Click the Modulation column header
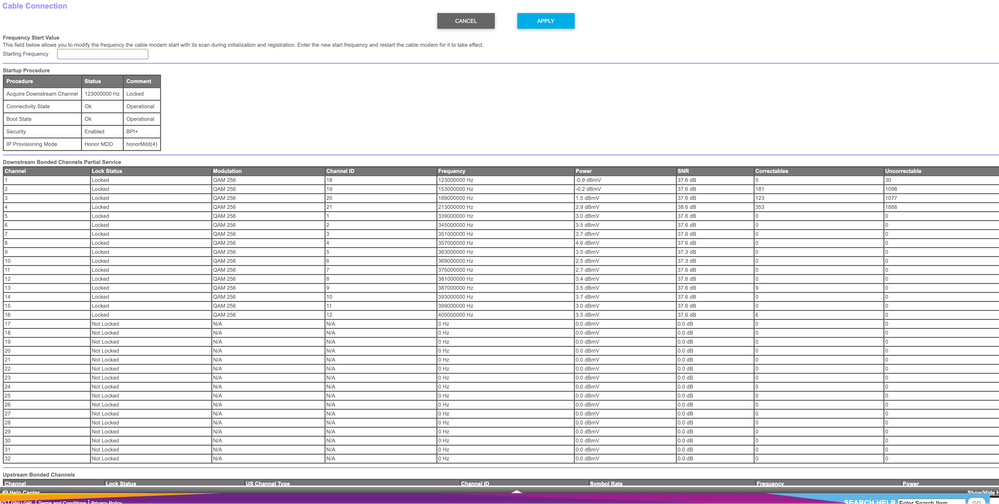The width and height of the screenshot is (999, 504). [227, 171]
